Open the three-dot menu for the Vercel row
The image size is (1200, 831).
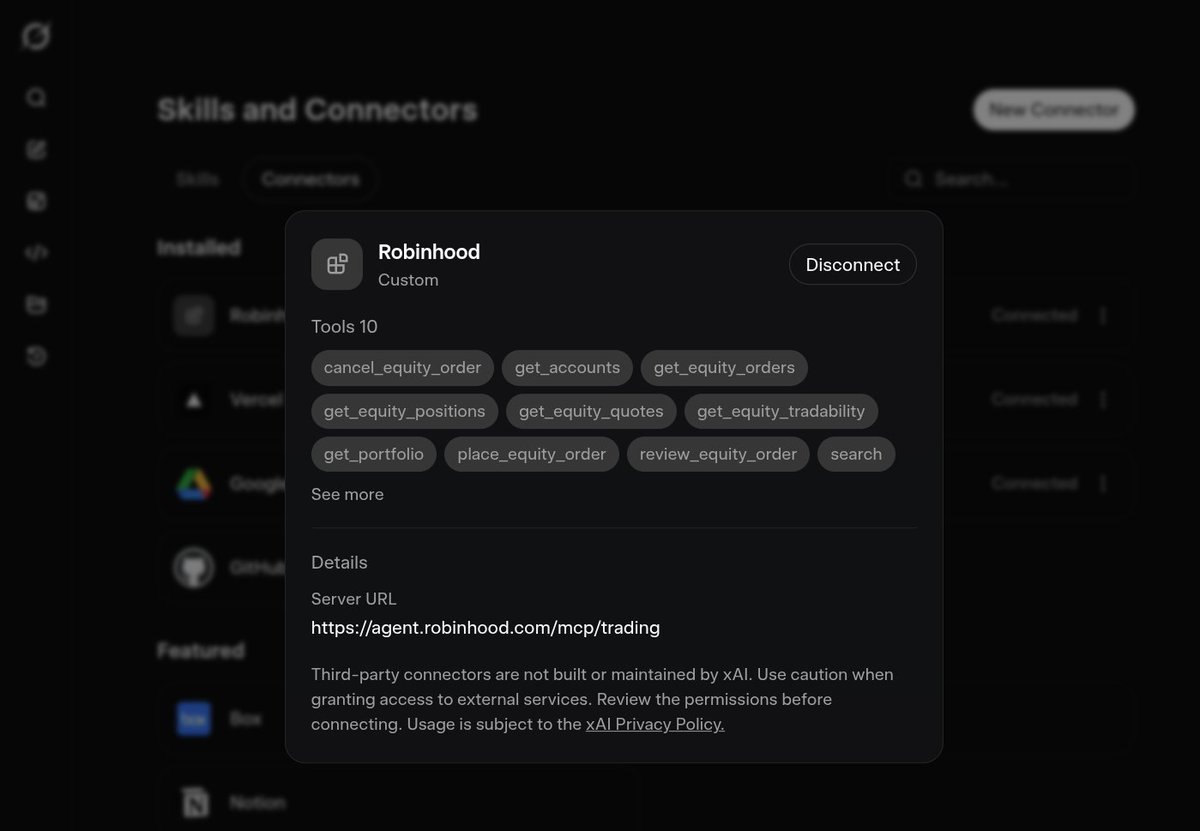pos(1103,399)
